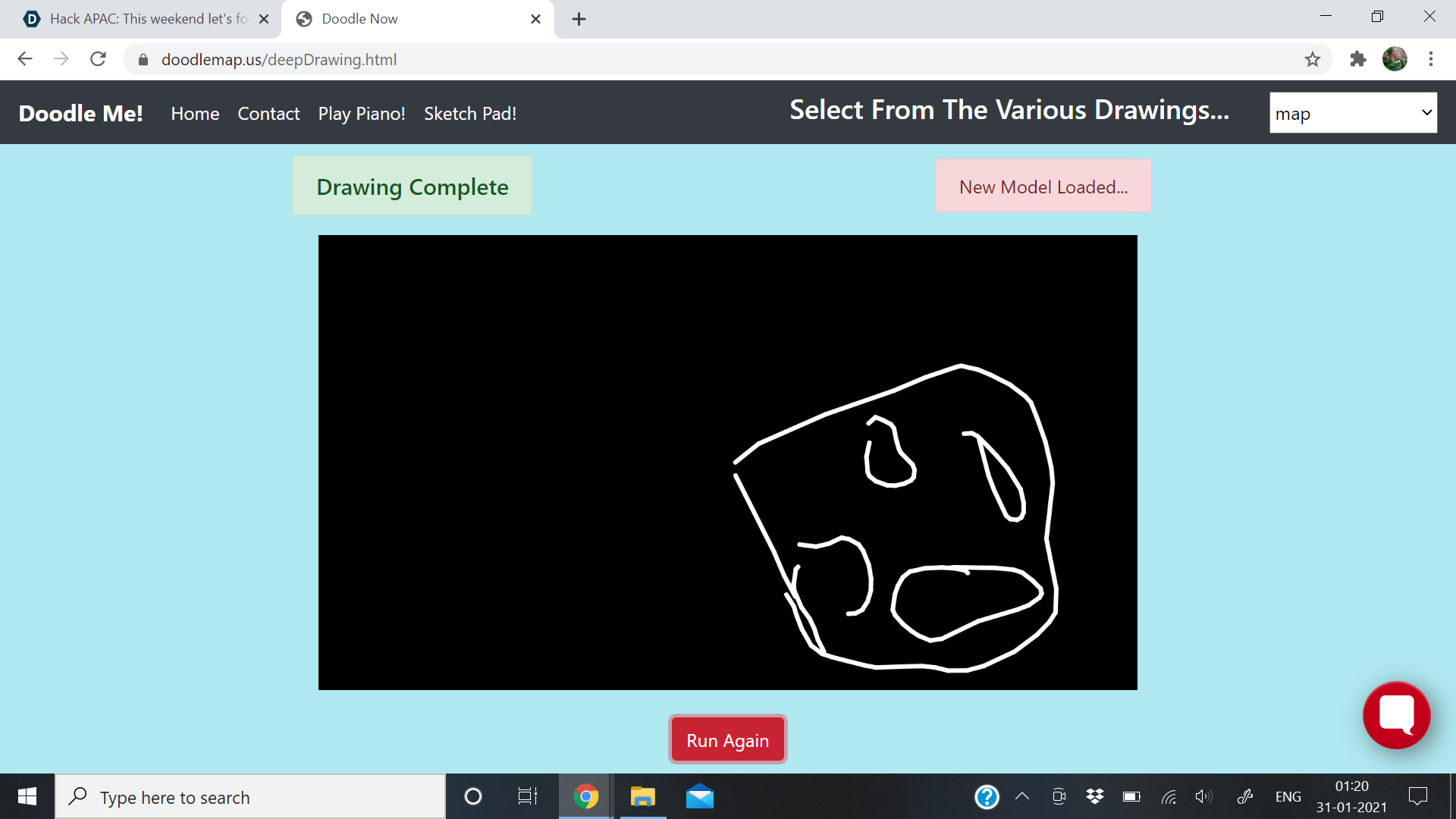Click the Home navigation link

(195, 114)
